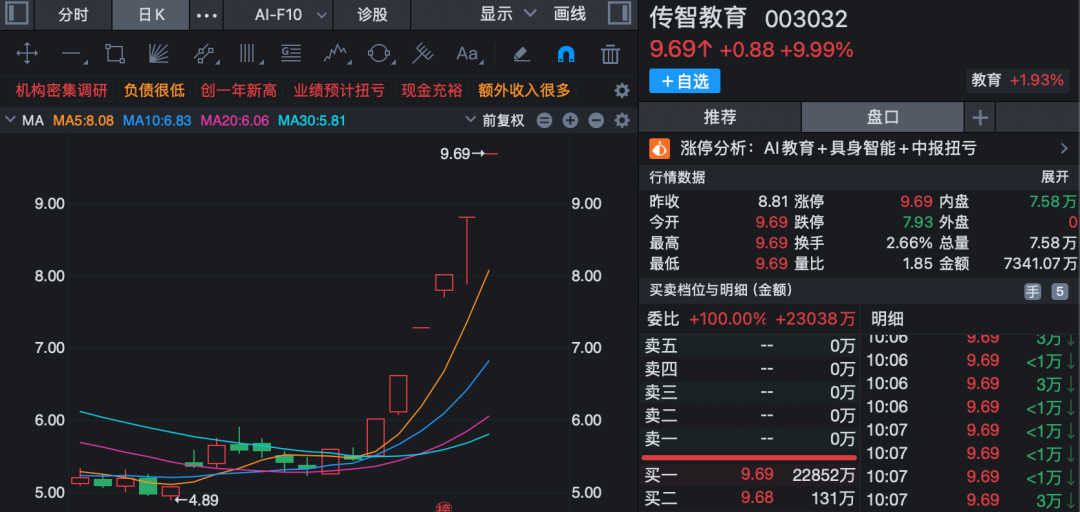This screenshot has width=1080, height=512.
Task: Click the +自选 watchlist button
Action: tap(685, 81)
